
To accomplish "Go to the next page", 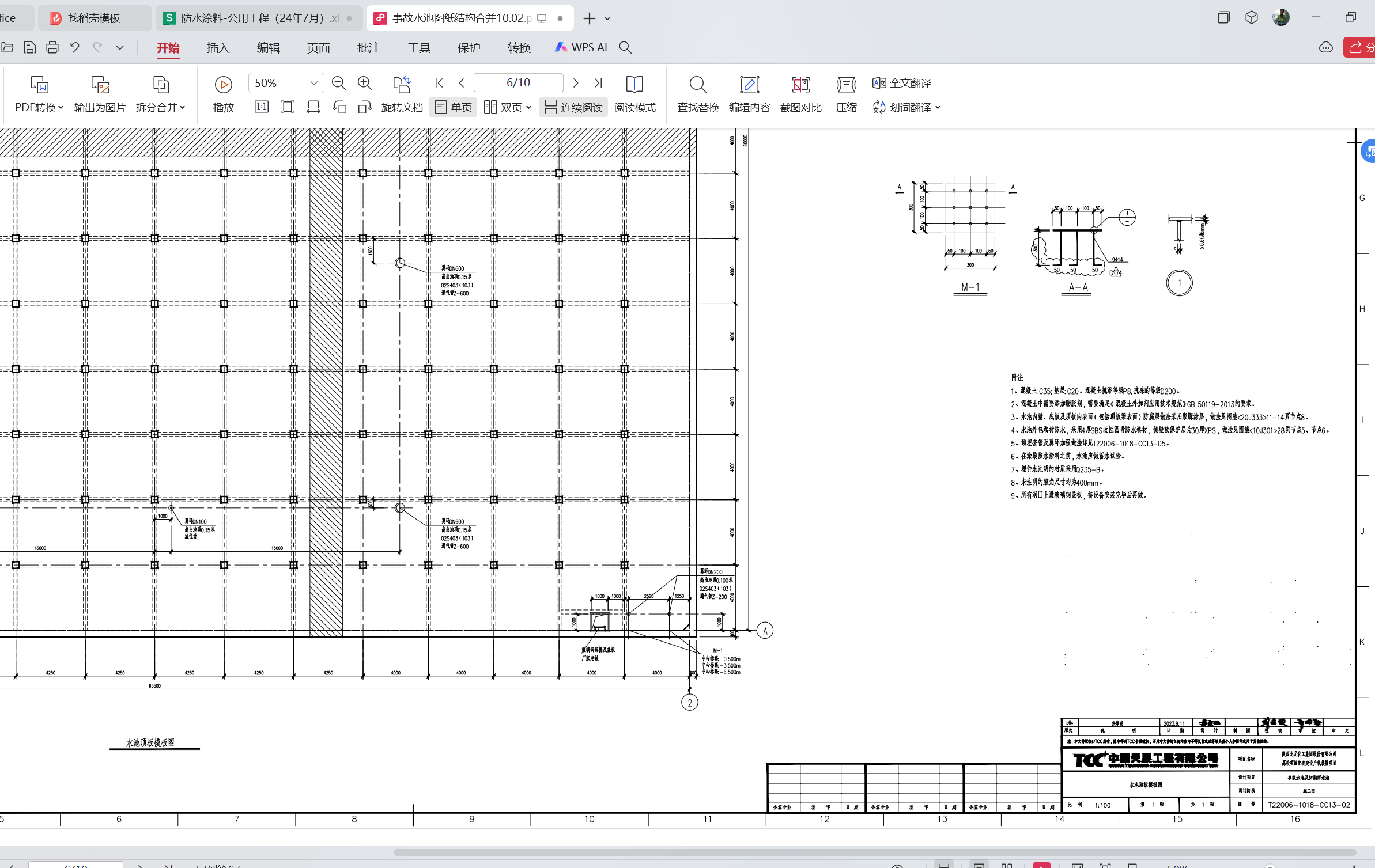I will coord(575,83).
